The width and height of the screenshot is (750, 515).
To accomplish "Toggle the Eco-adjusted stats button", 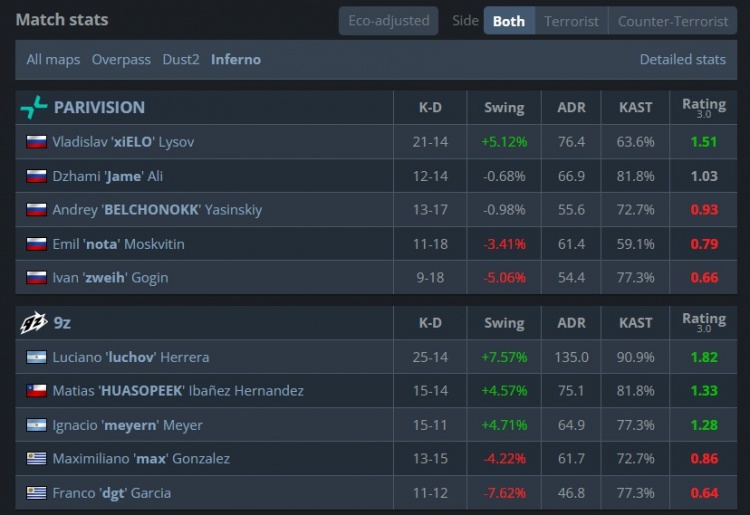I will click(388, 21).
